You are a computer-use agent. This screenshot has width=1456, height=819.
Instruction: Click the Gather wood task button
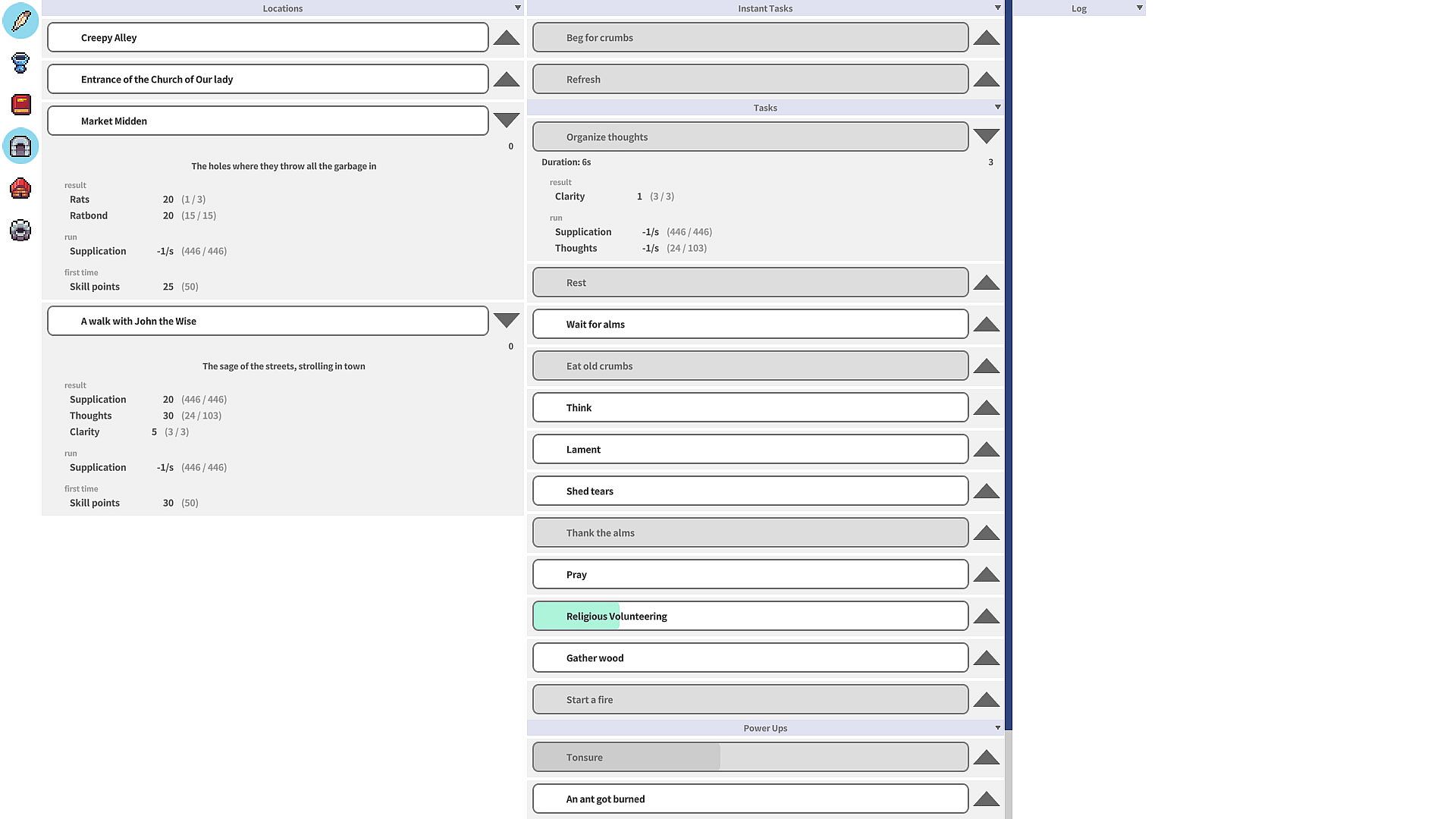(x=750, y=657)
